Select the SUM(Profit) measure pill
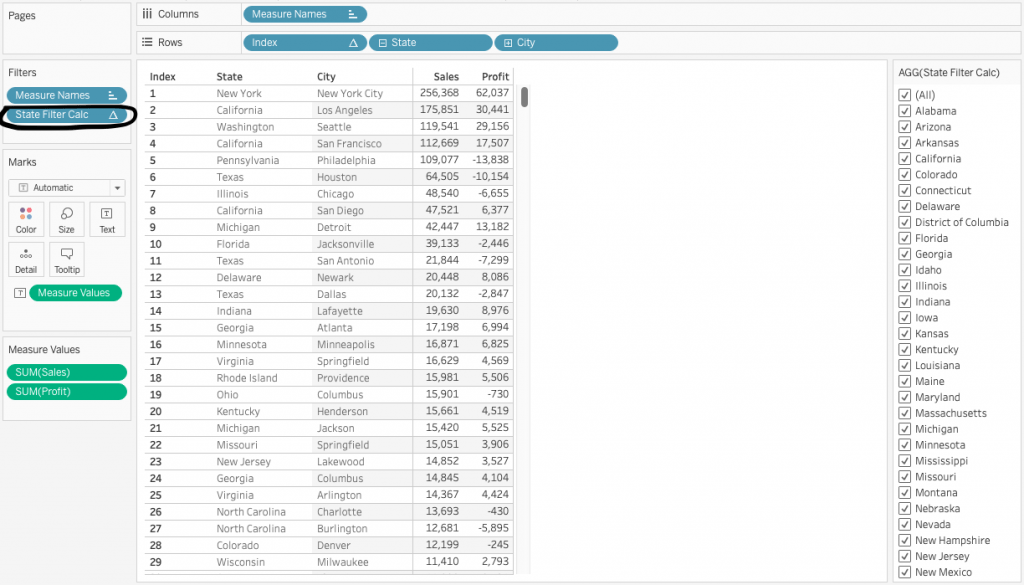The image size is (1024, 585). click(66, 391)
